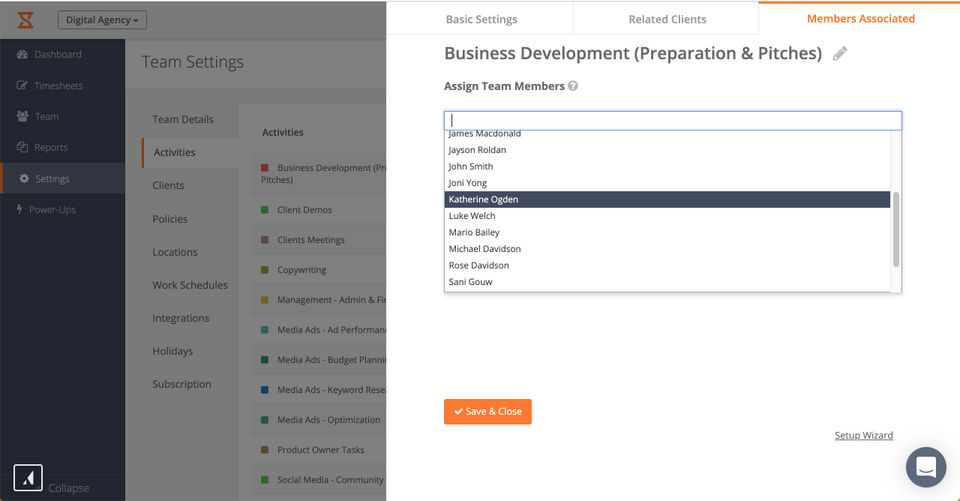
Task: Click the Power-Ups lightning icon
Action: pyautogui.click(x=19, y=210)
